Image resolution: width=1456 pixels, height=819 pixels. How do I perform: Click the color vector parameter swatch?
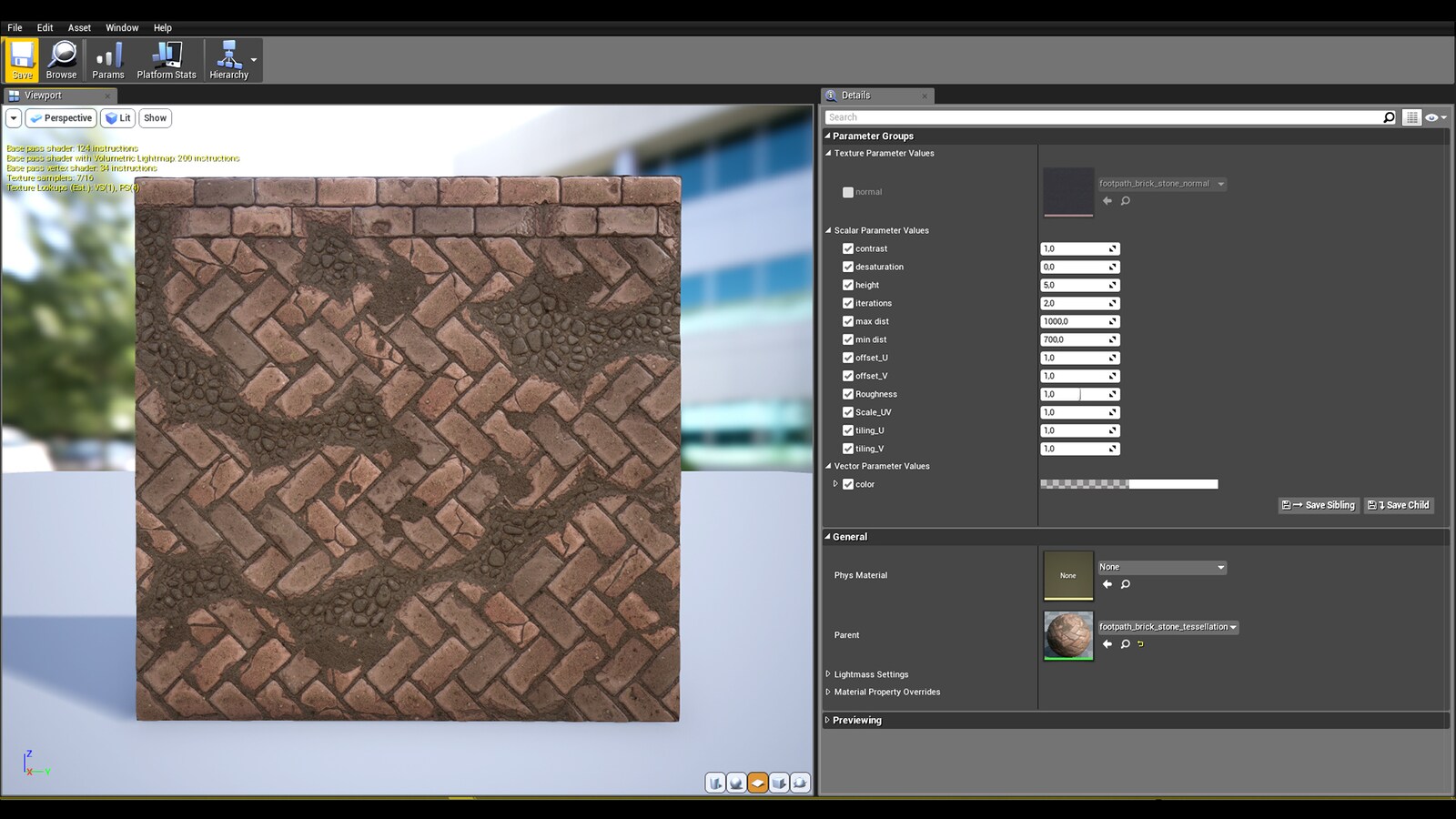(1128, 483)
